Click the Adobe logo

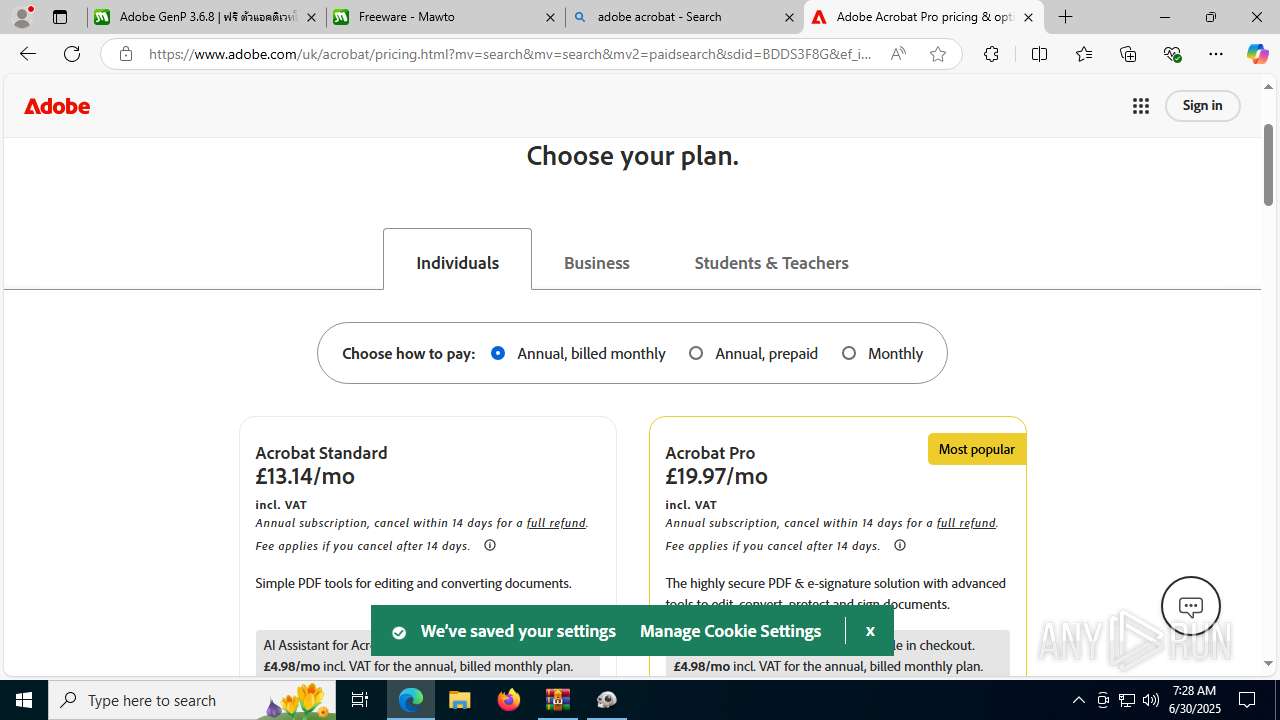point(57,106)
